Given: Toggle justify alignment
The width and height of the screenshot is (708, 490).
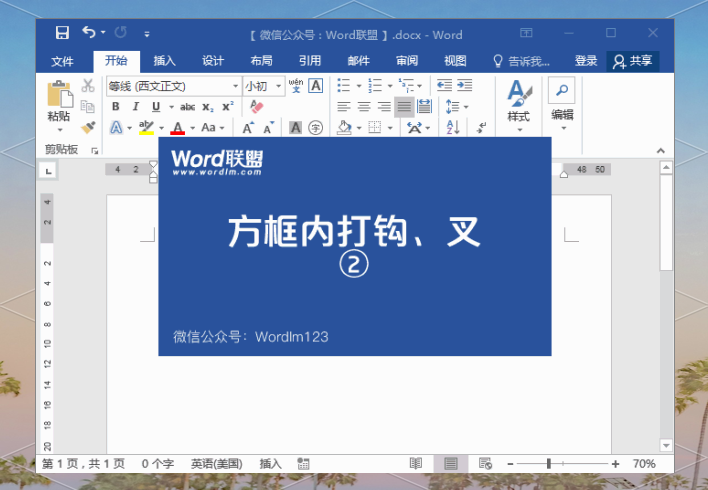Looking at the screenshot, I should (404, 107).
